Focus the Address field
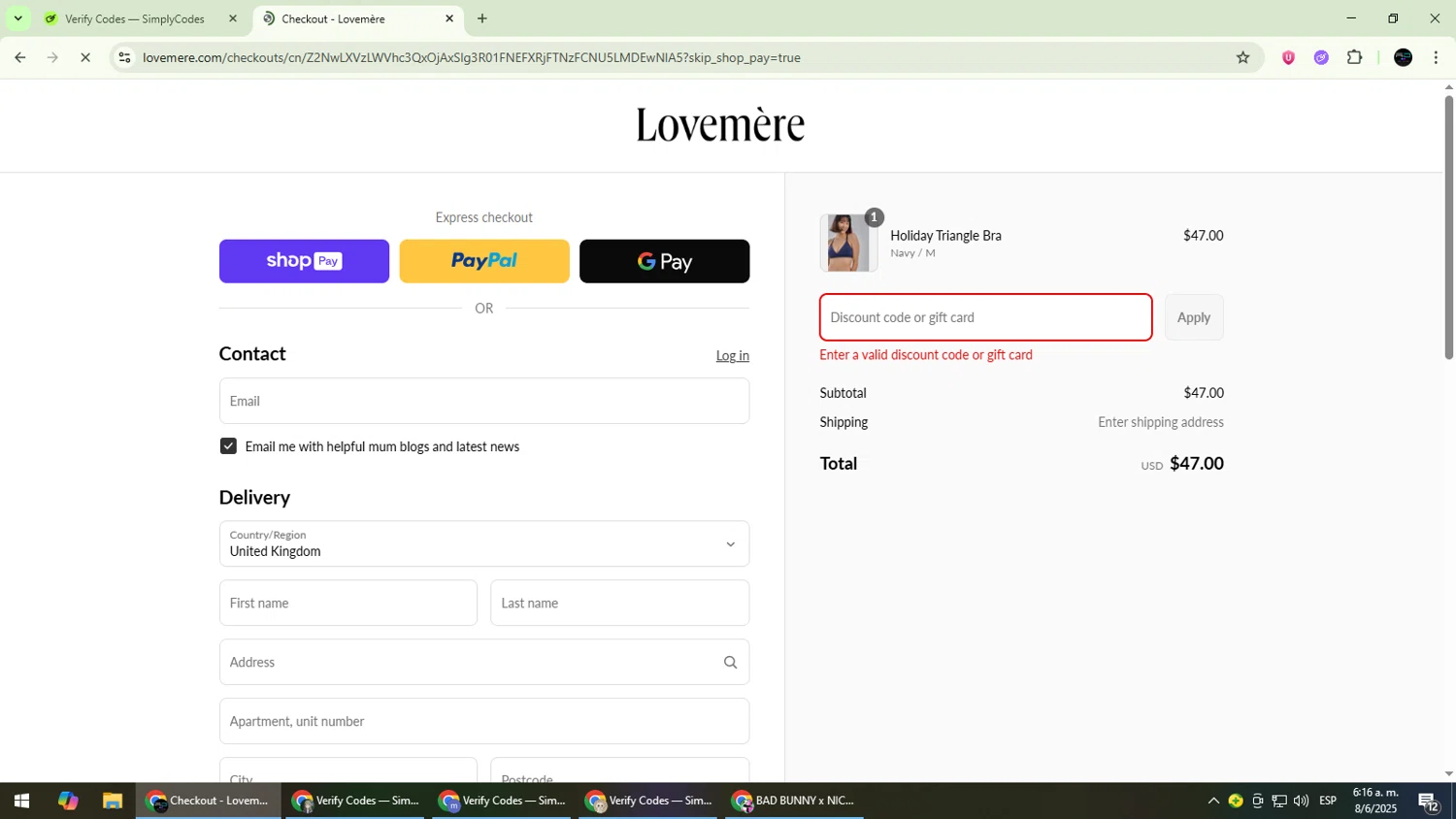This screenshot has width=1456, height=819. coord(484,662)
